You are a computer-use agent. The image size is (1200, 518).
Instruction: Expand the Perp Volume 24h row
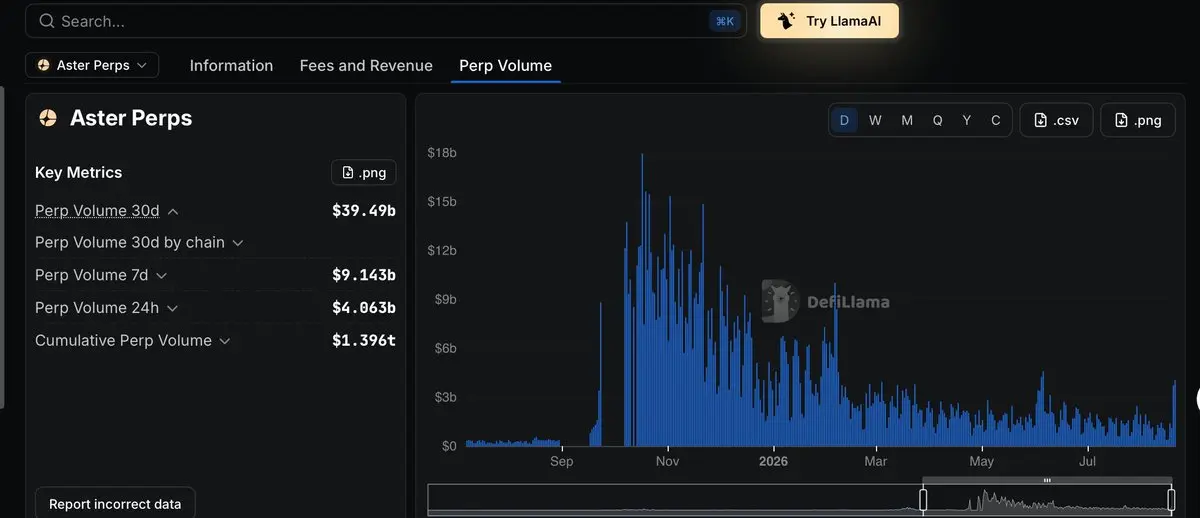point(172,308)
